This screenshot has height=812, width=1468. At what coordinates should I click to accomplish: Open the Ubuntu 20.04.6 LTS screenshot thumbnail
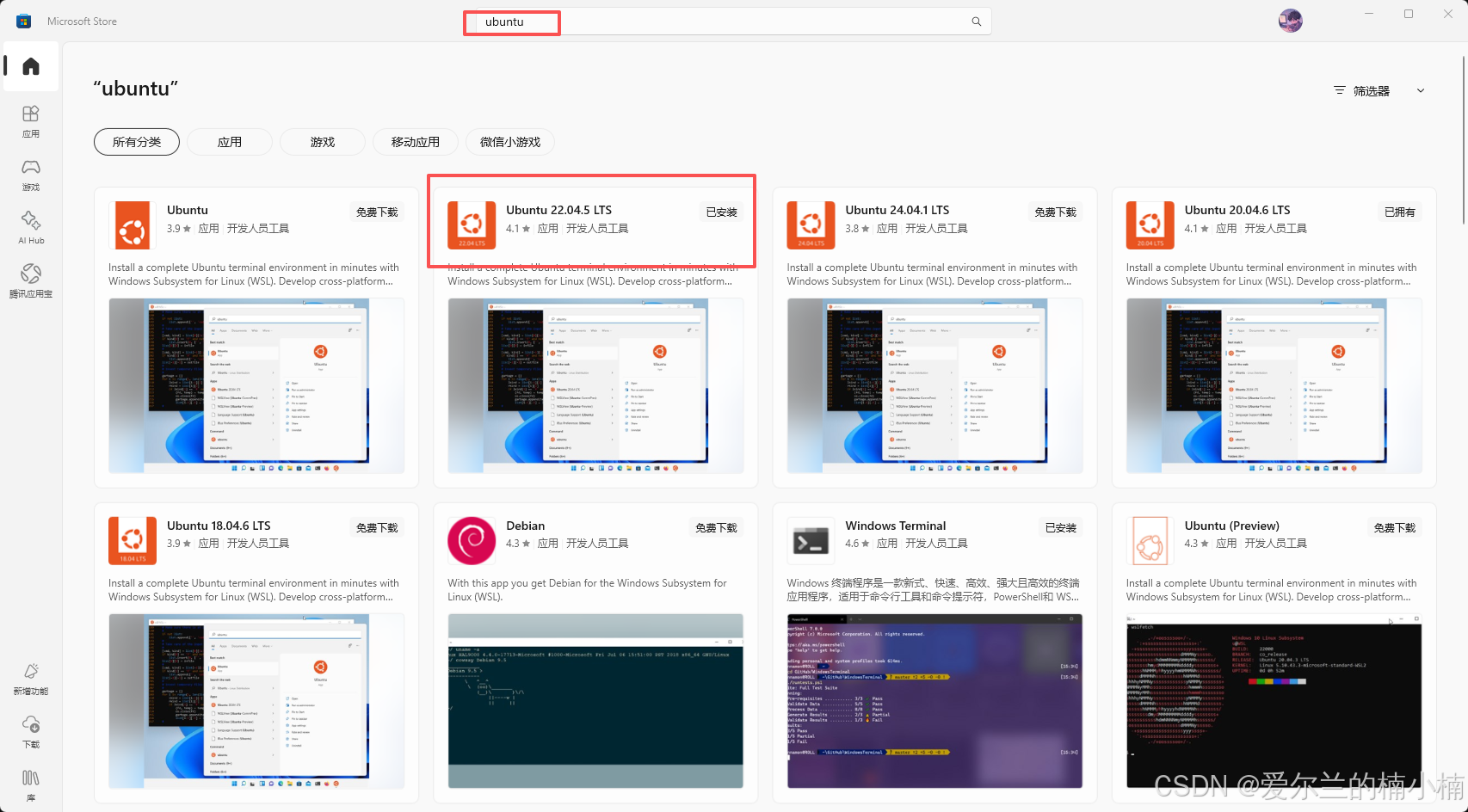pos(1274,386)
